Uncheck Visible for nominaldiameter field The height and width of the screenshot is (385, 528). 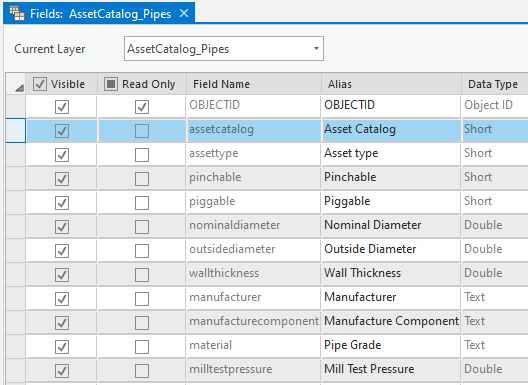62,227
